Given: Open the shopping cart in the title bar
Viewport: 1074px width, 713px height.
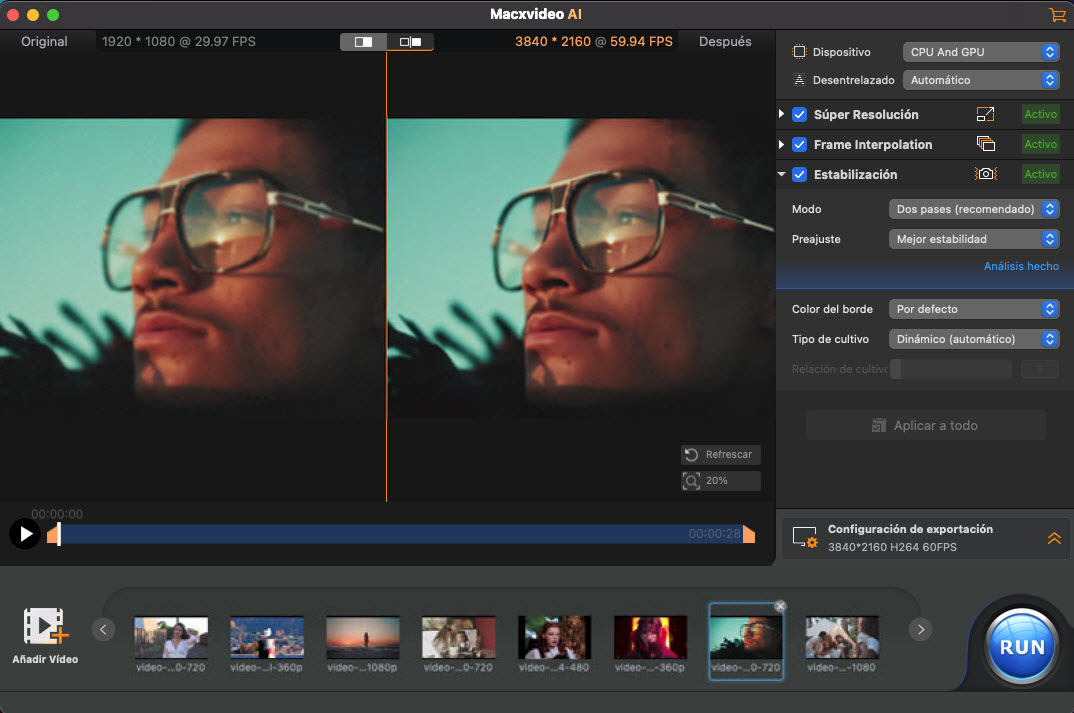Looking at the screenshot, I should (1058, 15).
